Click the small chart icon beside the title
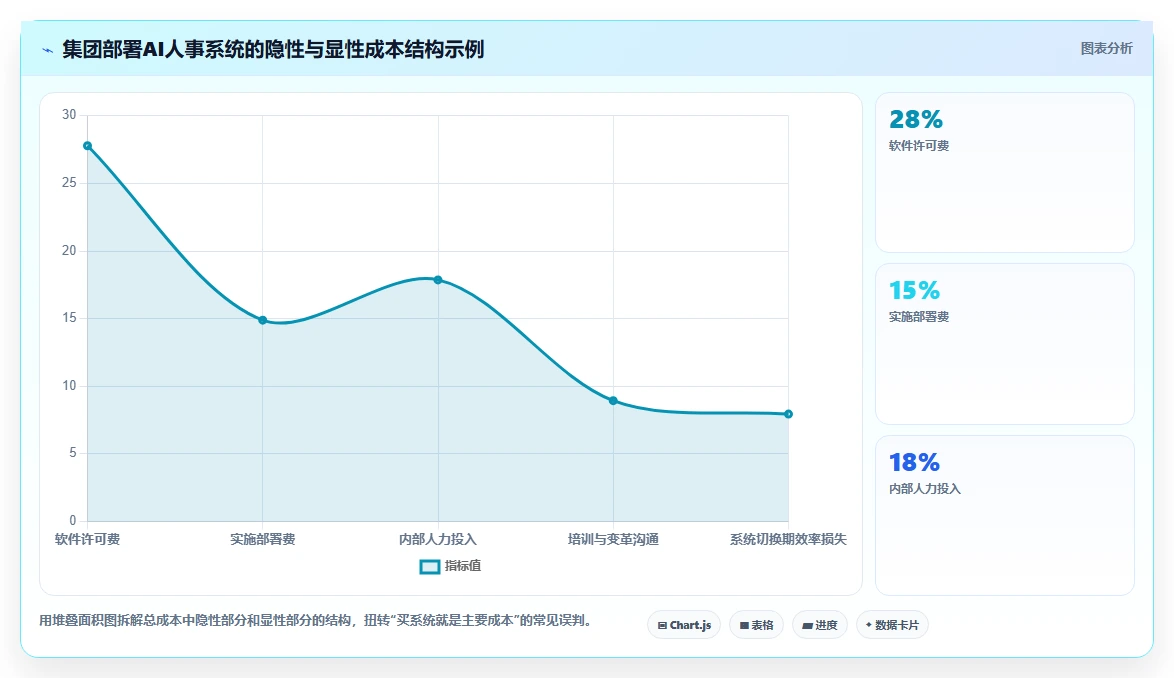Image resolution: width=1174 pixels, height=678 pixels. click(x=48, y=50)
